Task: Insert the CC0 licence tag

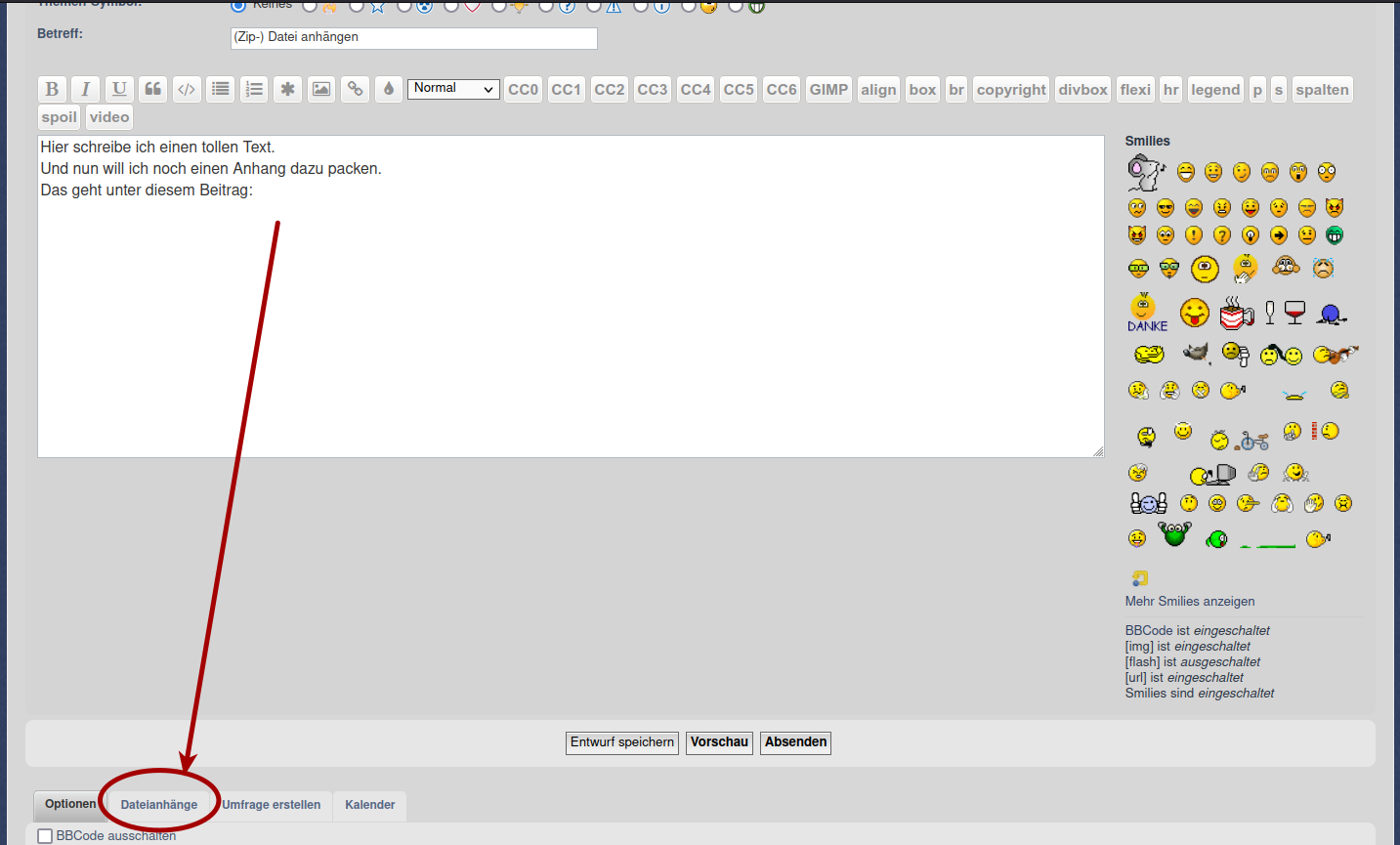Action: pyautogui.click(x=524, y=90)
